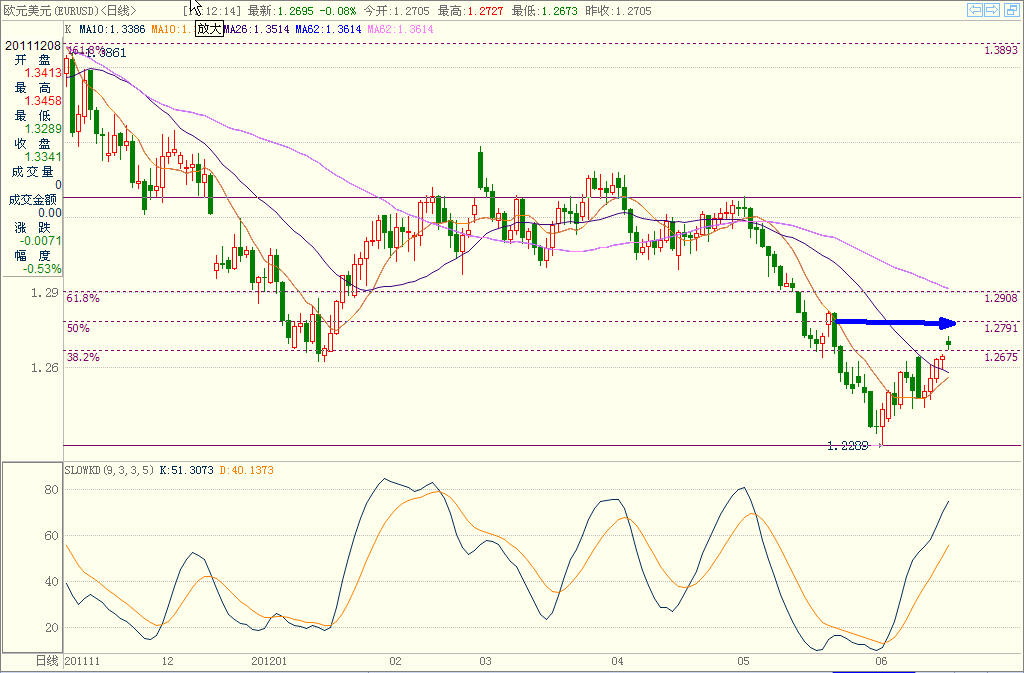Click the 05 month marker on time axis
The image size is (1024, 673).
pos(743,661)
